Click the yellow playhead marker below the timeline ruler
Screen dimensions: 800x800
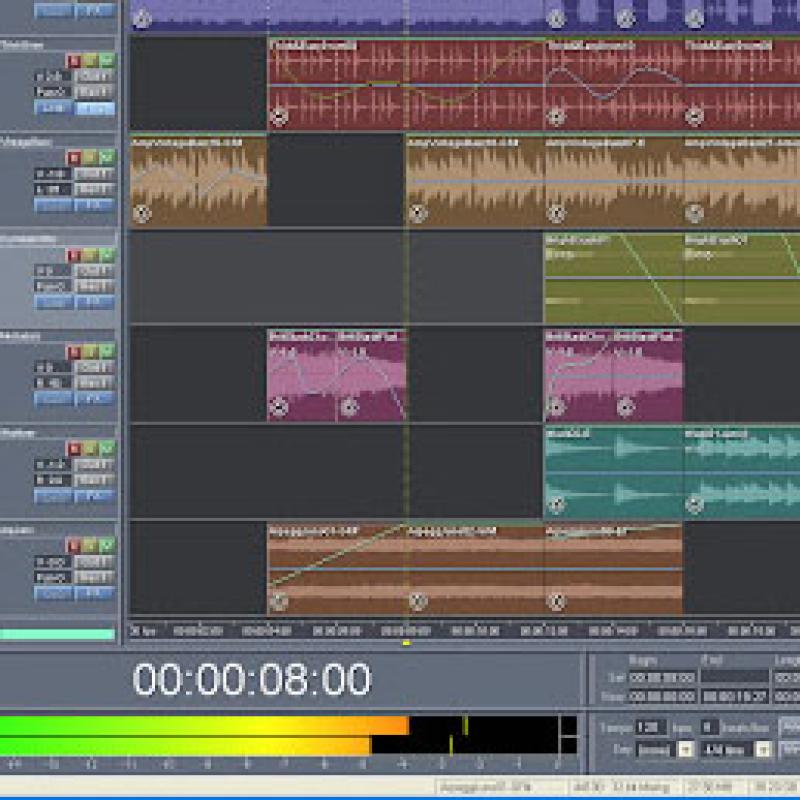point(406,643)
